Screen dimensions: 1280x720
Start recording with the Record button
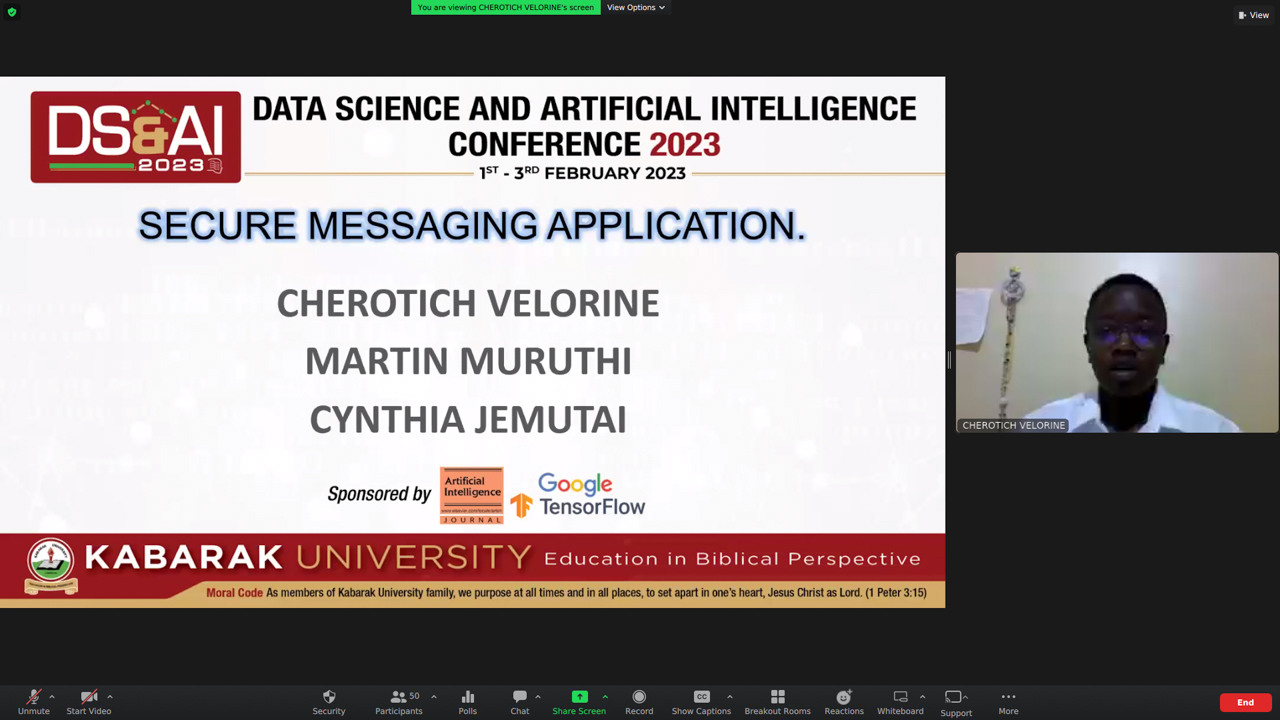[x=639, y=702]
